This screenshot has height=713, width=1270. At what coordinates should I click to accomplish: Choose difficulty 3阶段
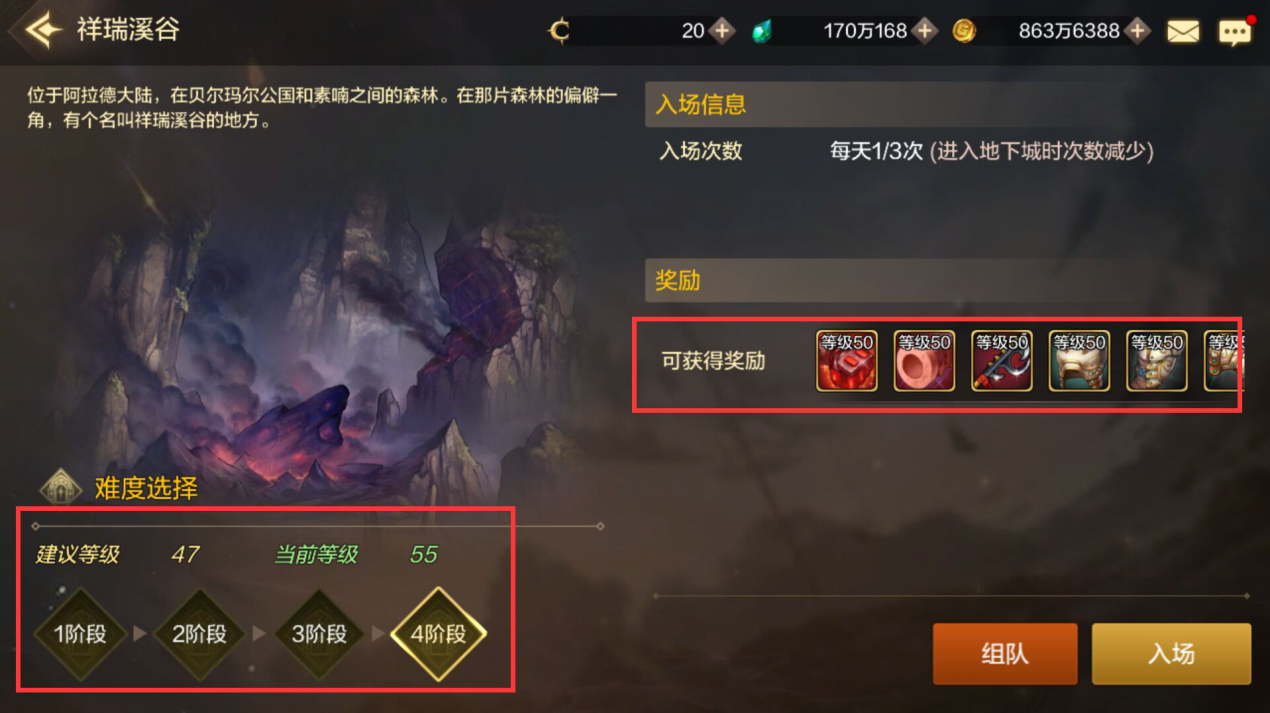(x=320, y=634)
